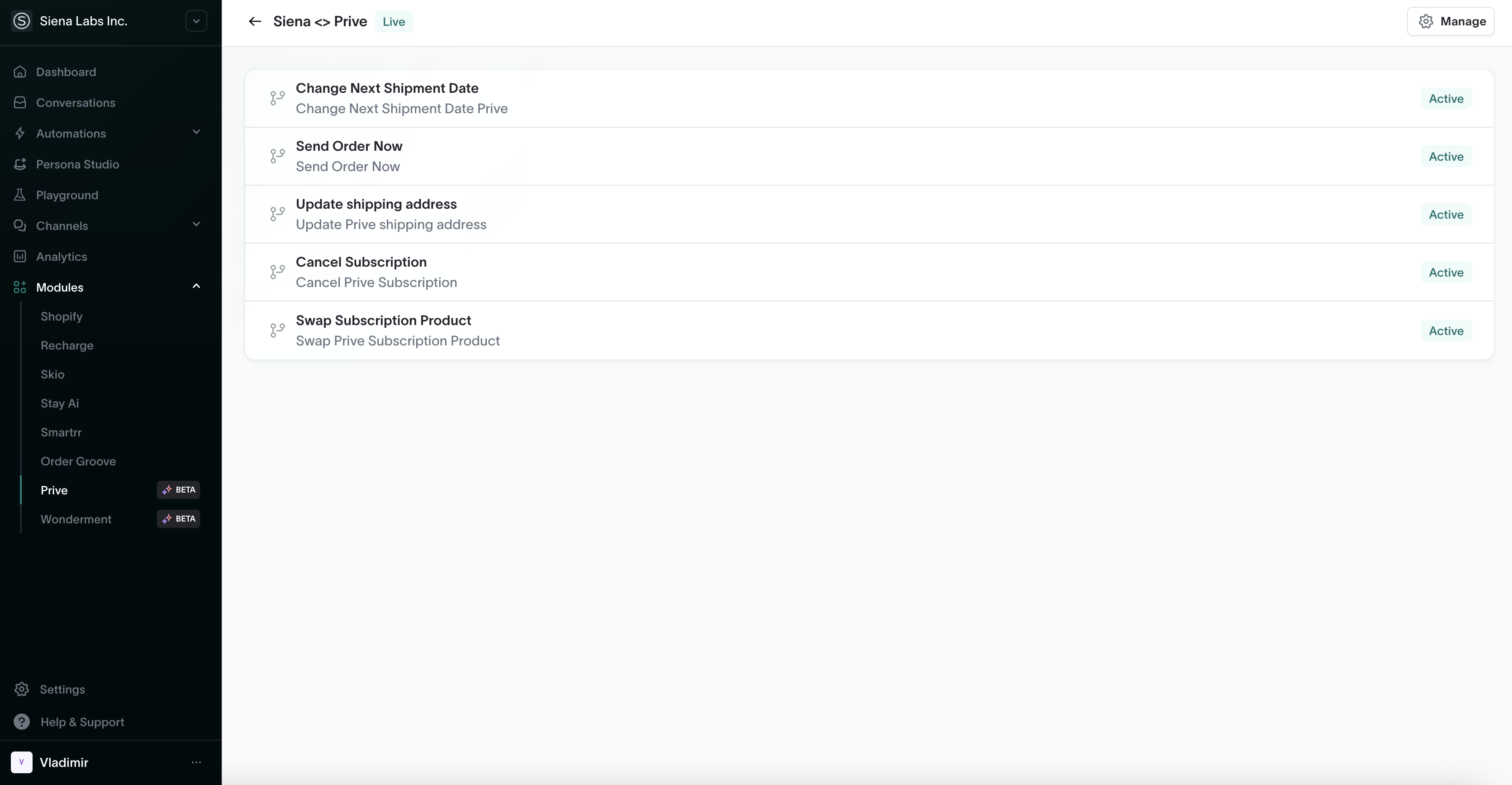
Task: Open the Analytics page
Action: 61,257
